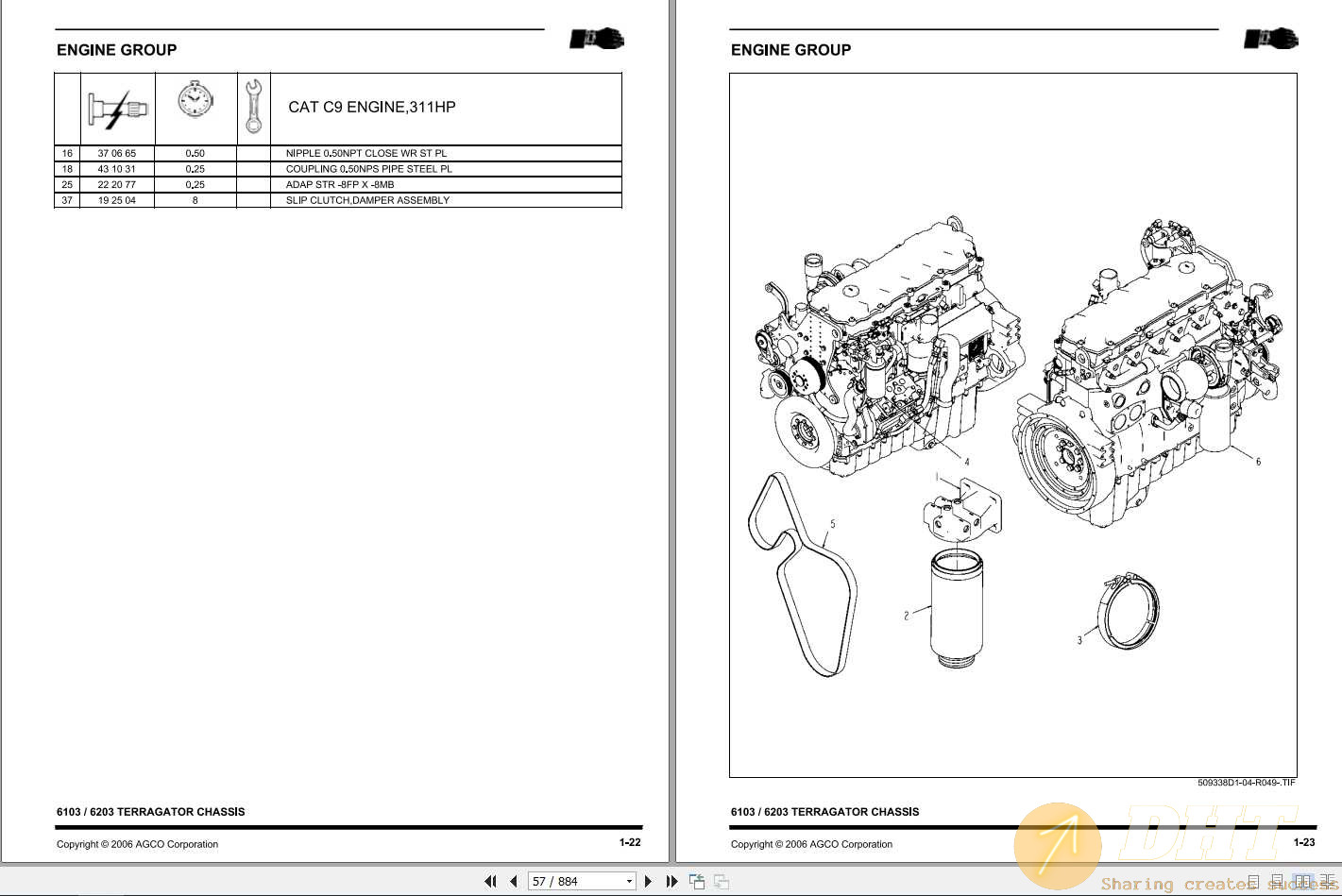This screenshot has height=896, width=1342.
Task: Click the page number 1-22 footer
Action: tap(630, 842)
